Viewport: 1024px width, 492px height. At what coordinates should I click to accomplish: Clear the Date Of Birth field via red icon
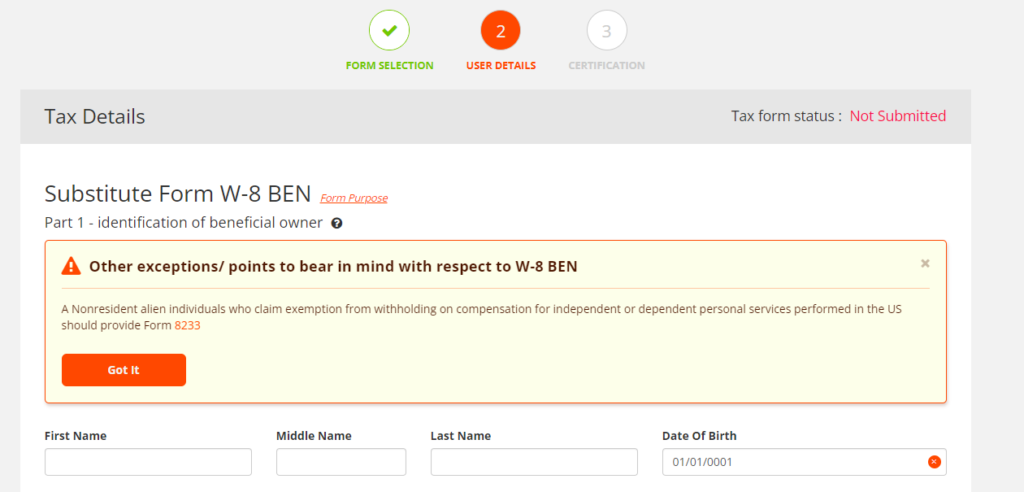[x=934, y=462]
